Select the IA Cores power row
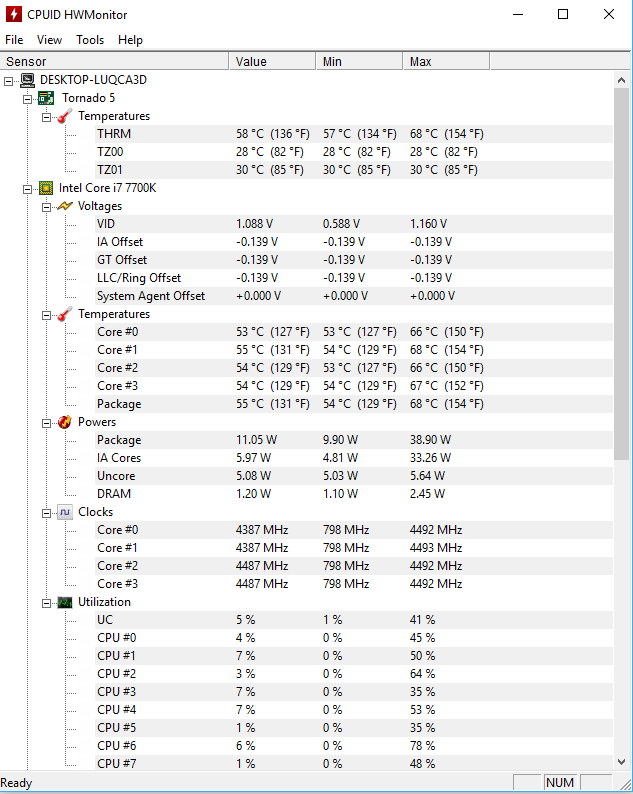Screen dimensions: 633x794 click(354, 458)
